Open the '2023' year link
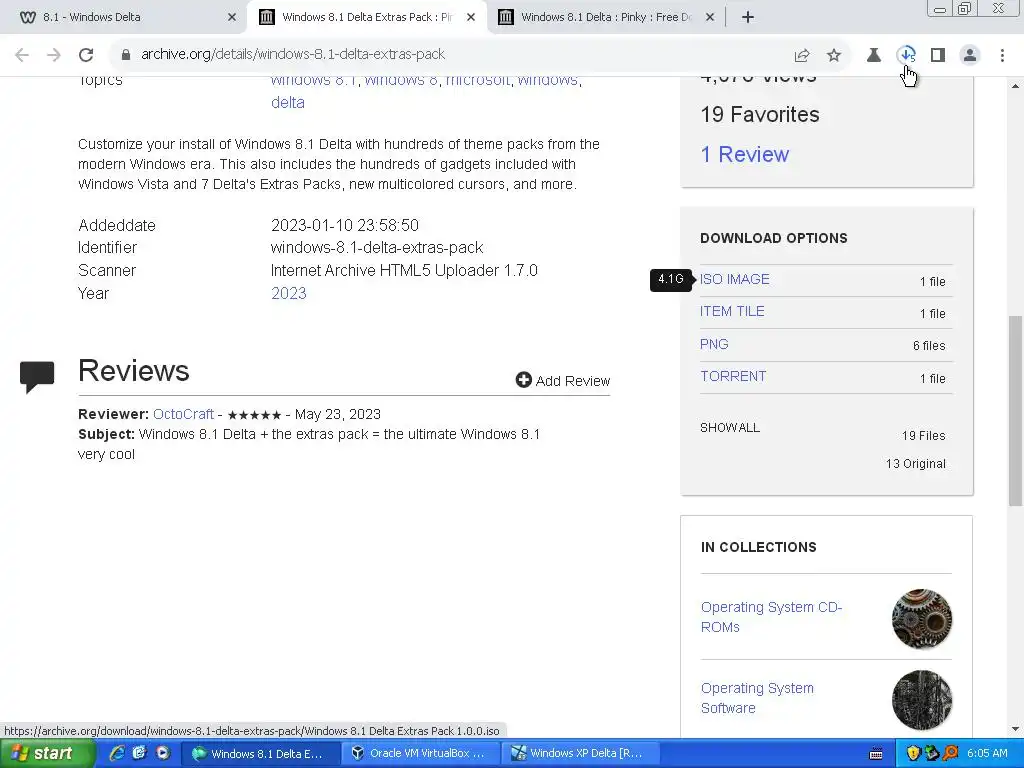The image size is (1024, 768). tap(289, 293)
